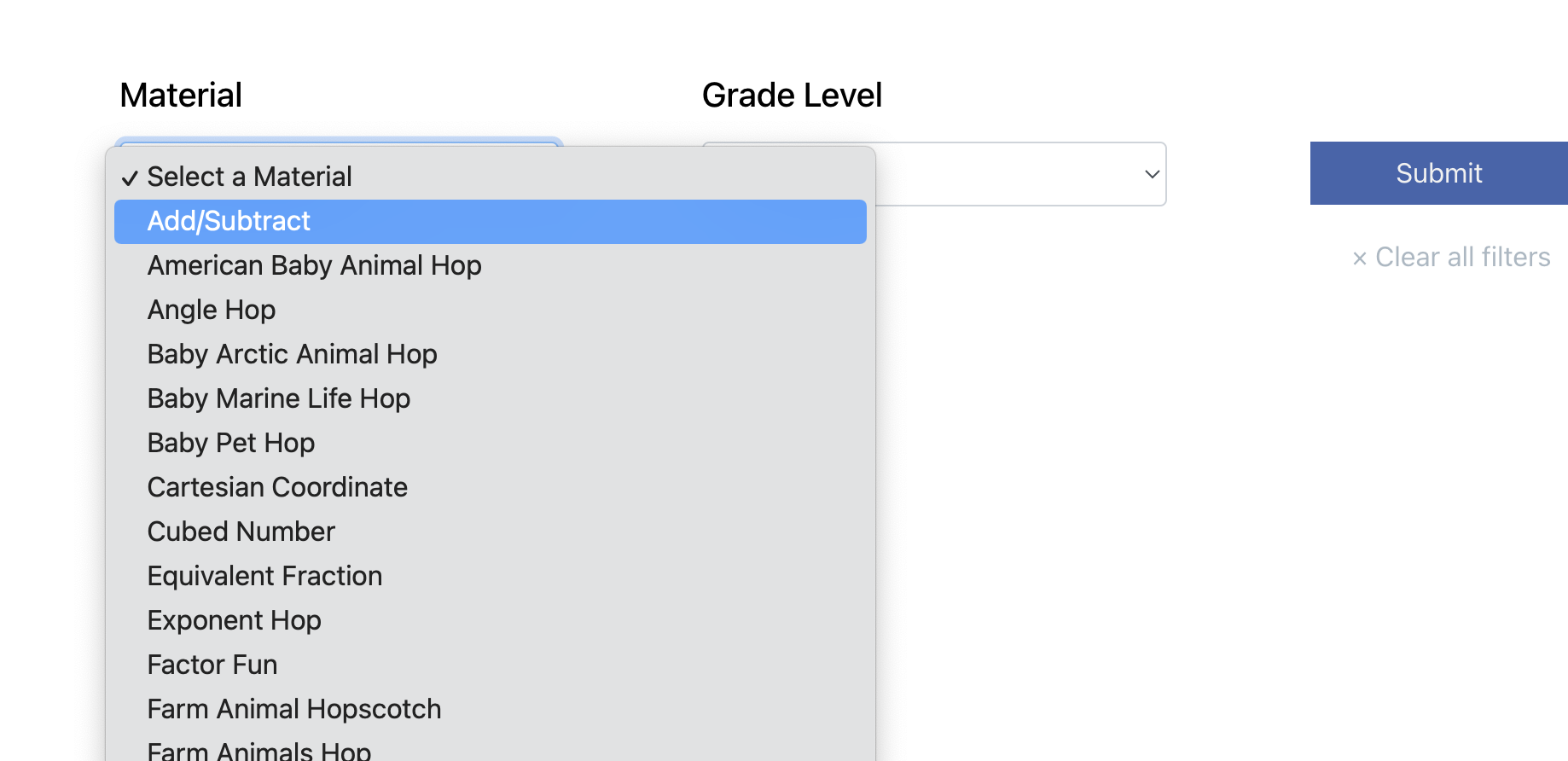Expand Grade Level via chevron arrow
This screenshot has height=761, width=1568.
click(x=1152, y=174)
